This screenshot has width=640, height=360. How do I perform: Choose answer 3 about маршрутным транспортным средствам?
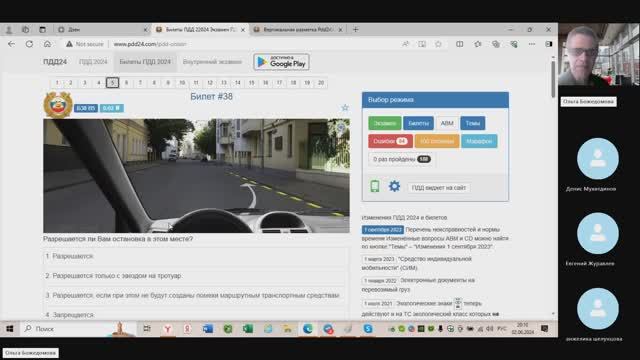(x=196, y=295)
